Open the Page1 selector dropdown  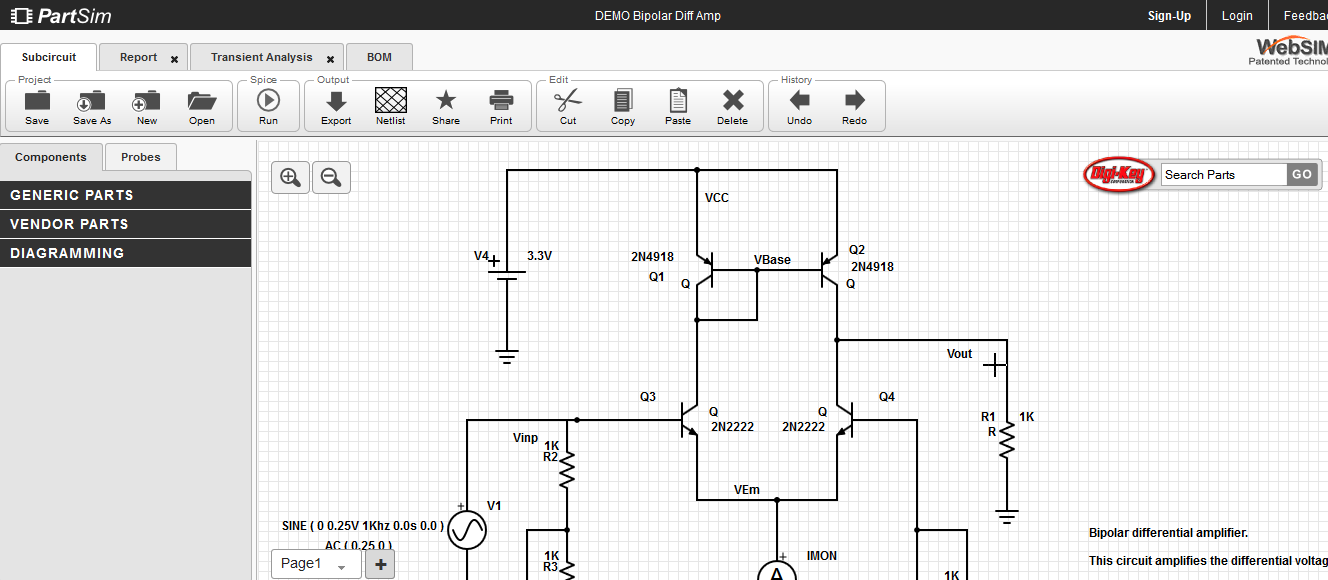(x=316, y=563)
